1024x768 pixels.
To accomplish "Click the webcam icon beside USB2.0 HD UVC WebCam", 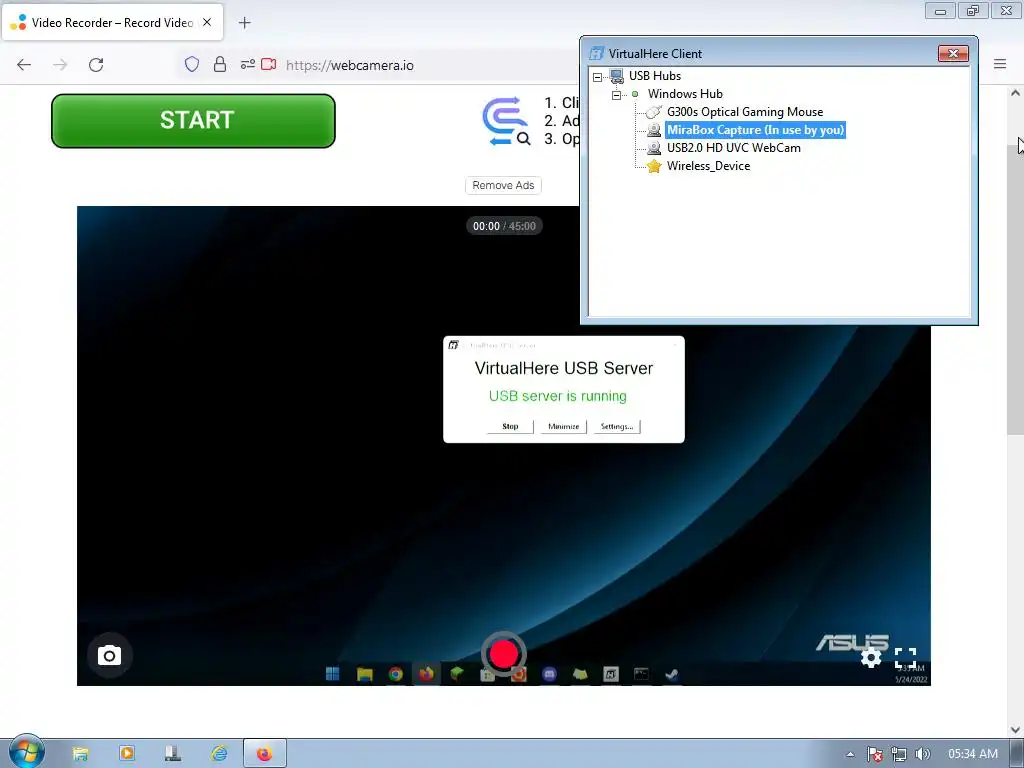I will pos(654,148).
